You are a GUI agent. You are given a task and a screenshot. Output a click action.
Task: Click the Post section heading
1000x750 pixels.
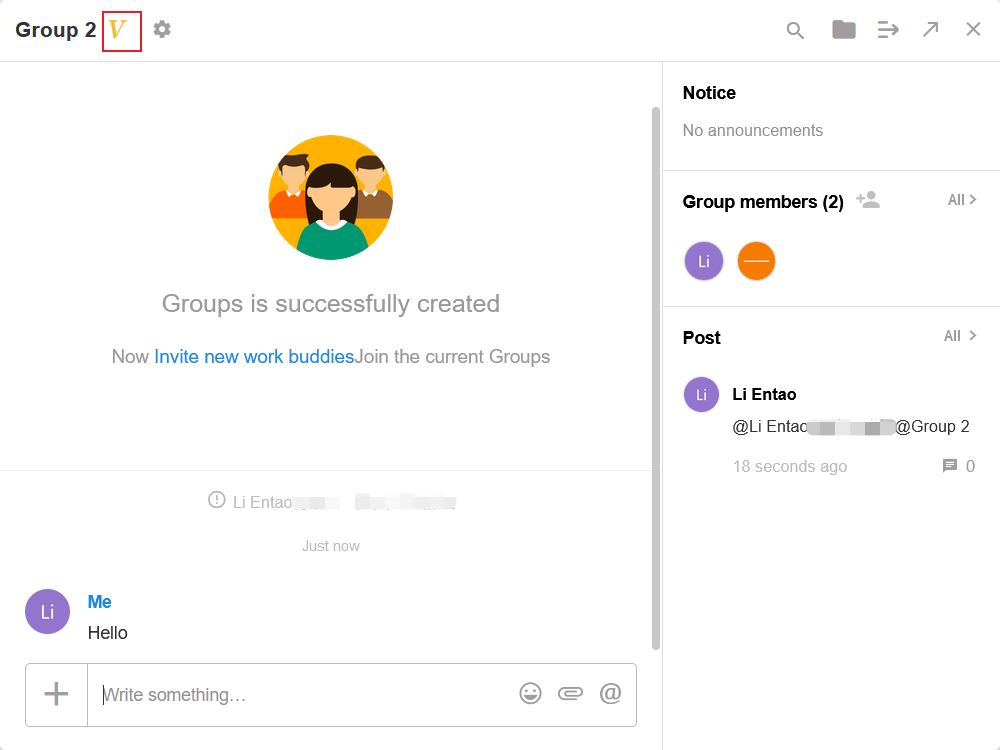coord(702,337)
